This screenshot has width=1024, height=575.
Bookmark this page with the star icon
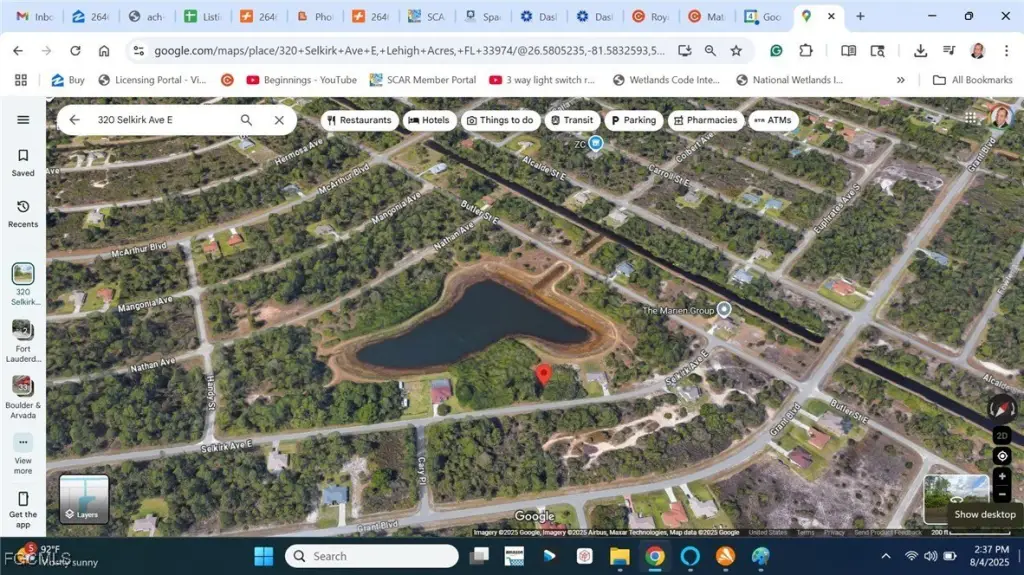pyautogui.click(x=736, y=51)
